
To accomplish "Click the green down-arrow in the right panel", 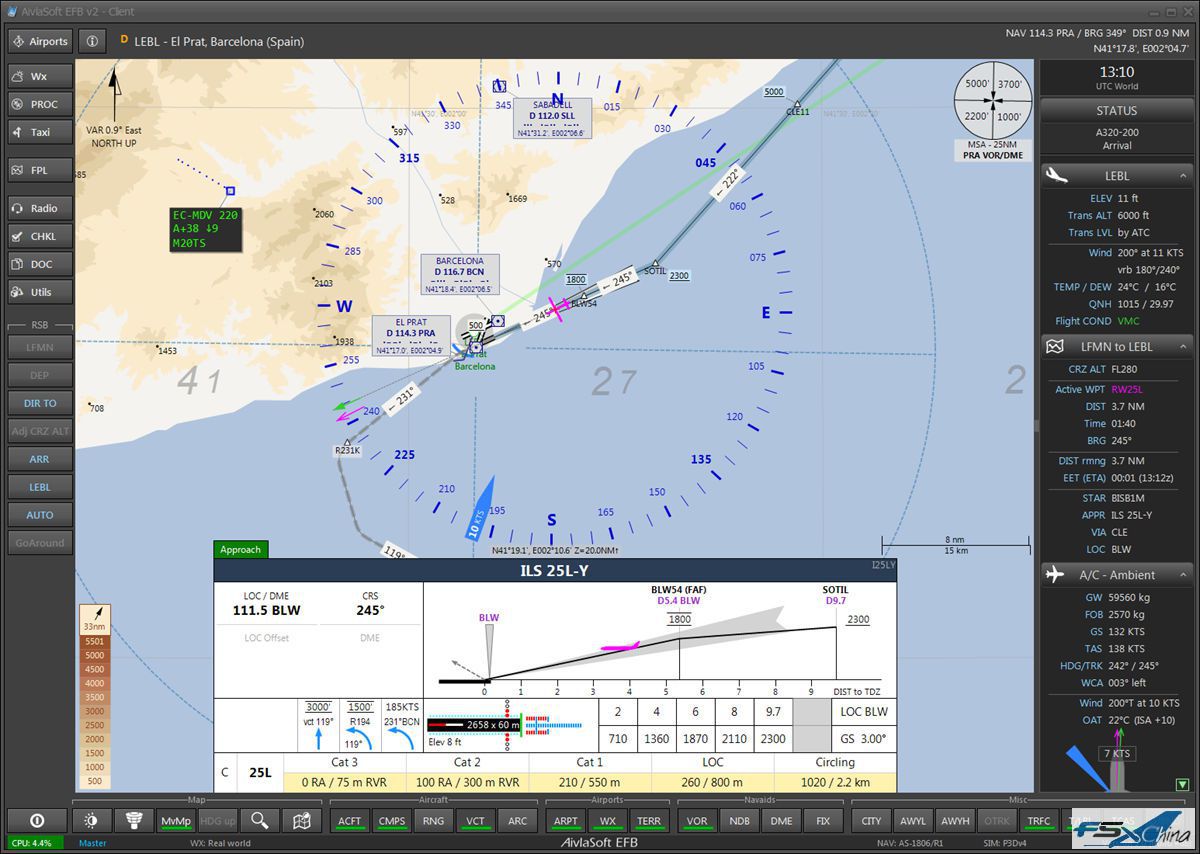I will pos(1182,785).
